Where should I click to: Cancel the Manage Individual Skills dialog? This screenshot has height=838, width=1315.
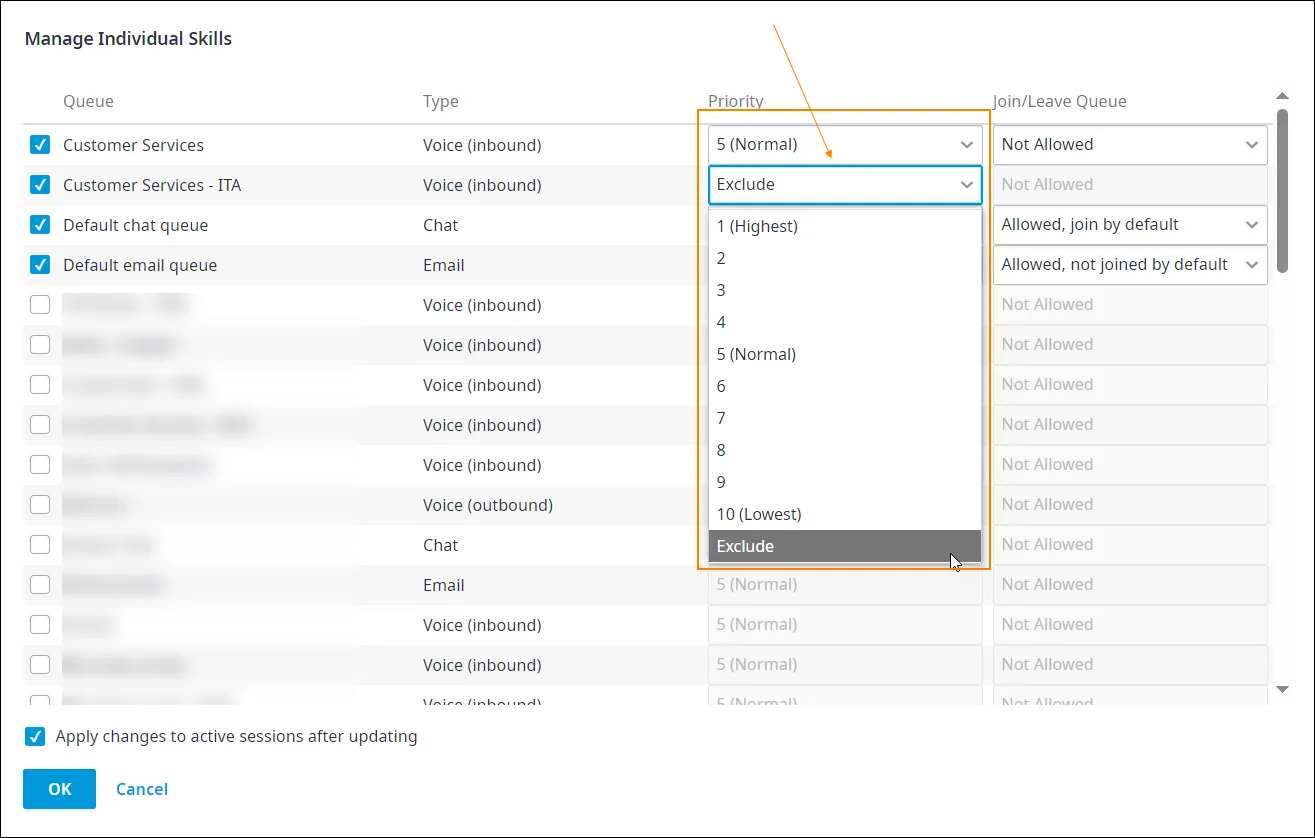142,789
